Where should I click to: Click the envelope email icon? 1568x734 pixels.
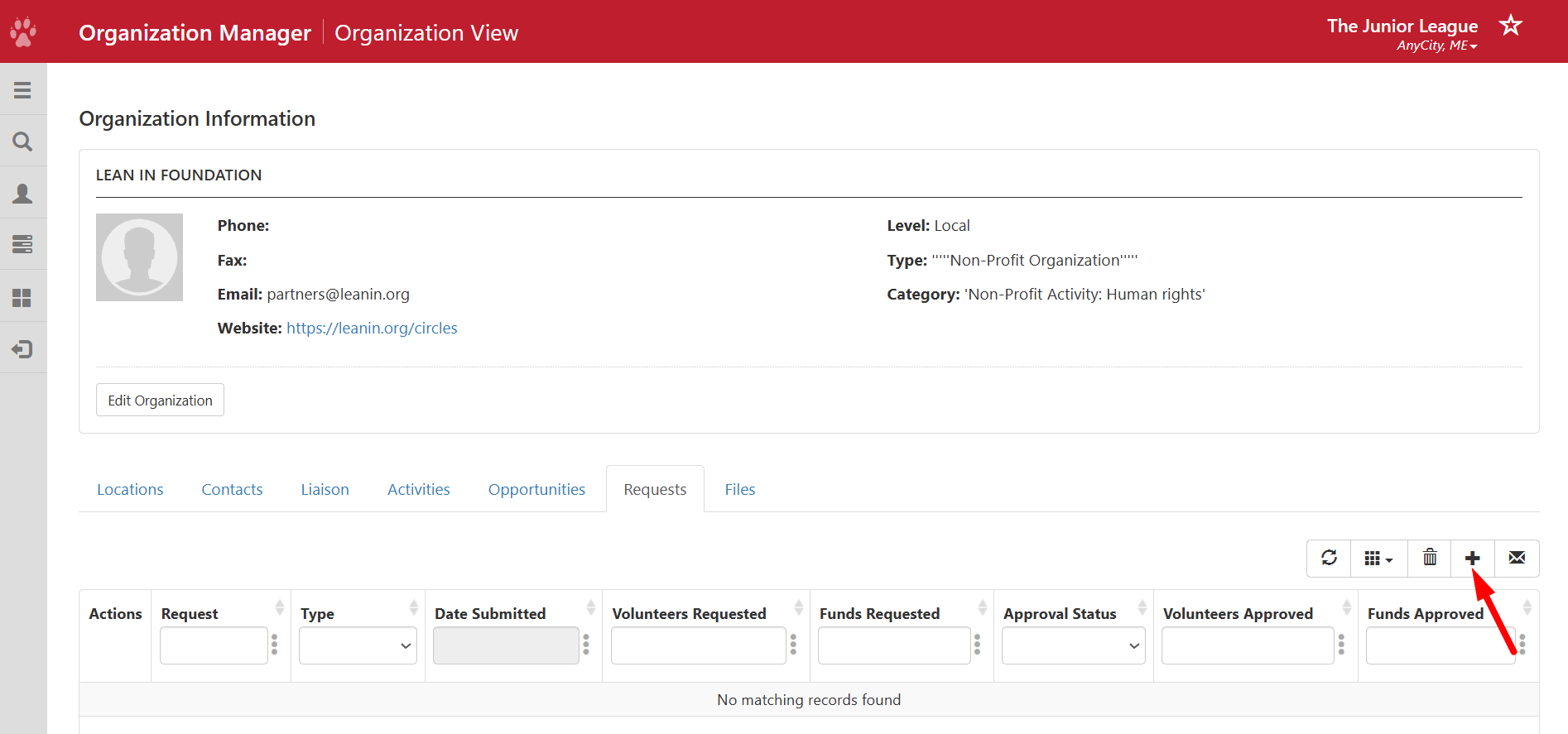(x=1517, y=558)
